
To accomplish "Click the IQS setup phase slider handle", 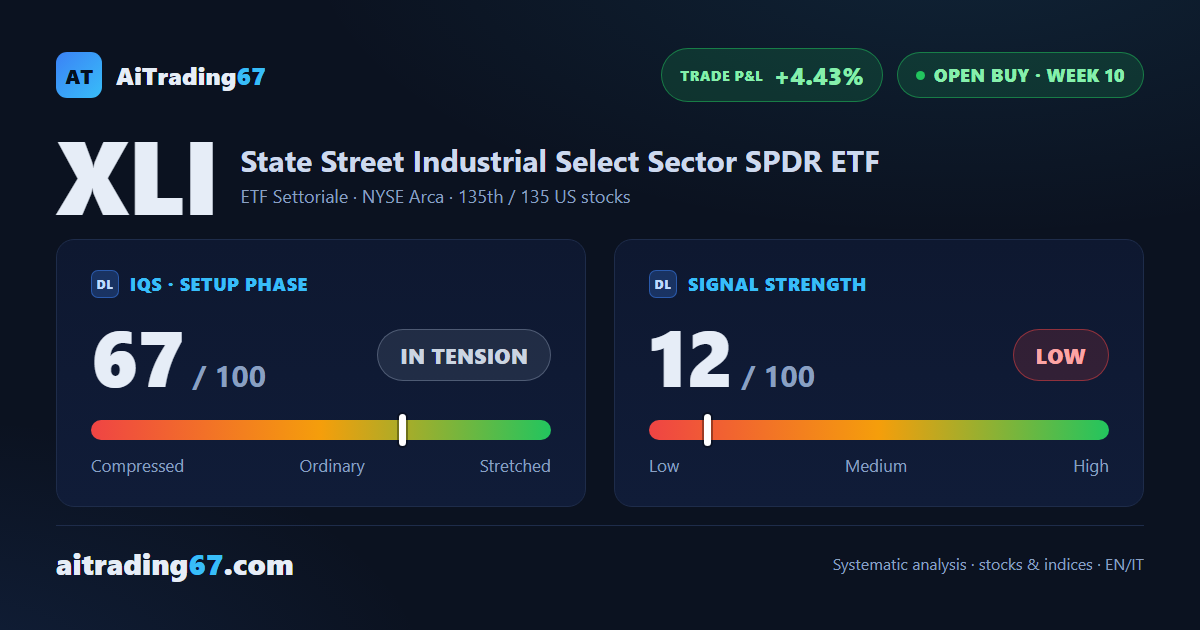I will coord(402,430).
